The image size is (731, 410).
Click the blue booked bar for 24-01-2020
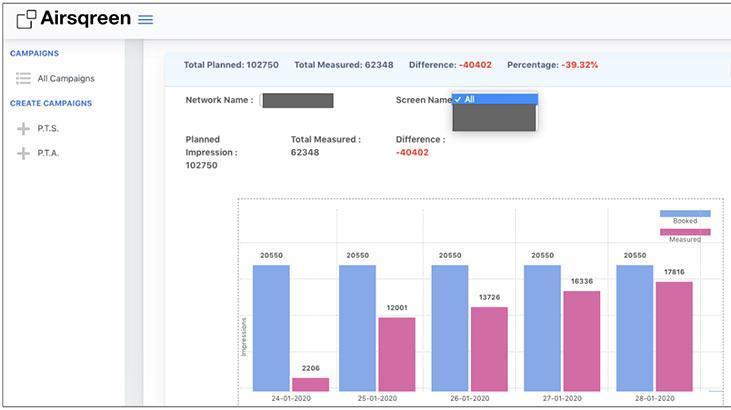pos(271,328)
